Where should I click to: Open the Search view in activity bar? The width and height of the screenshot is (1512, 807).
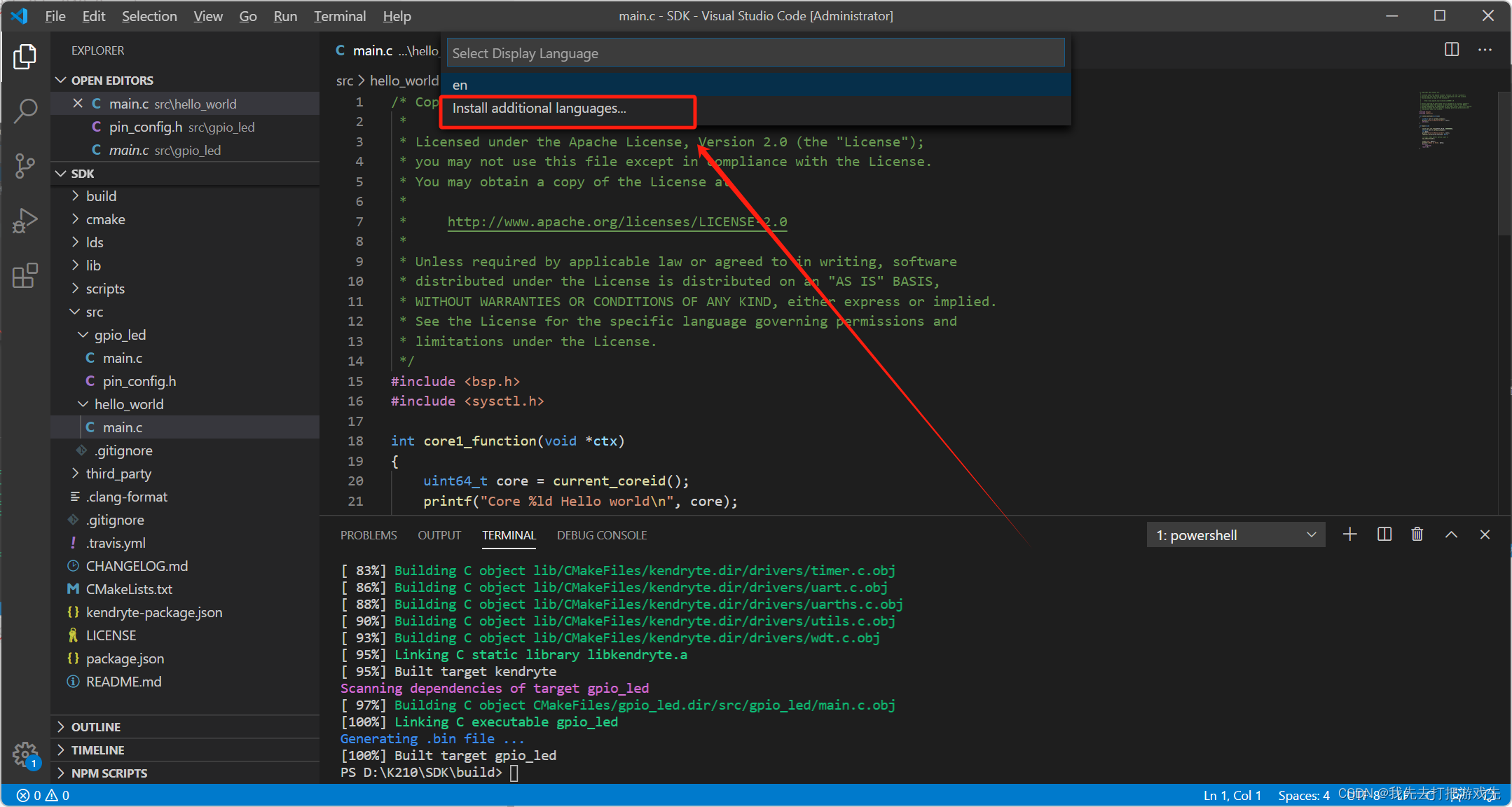[25, 111]
